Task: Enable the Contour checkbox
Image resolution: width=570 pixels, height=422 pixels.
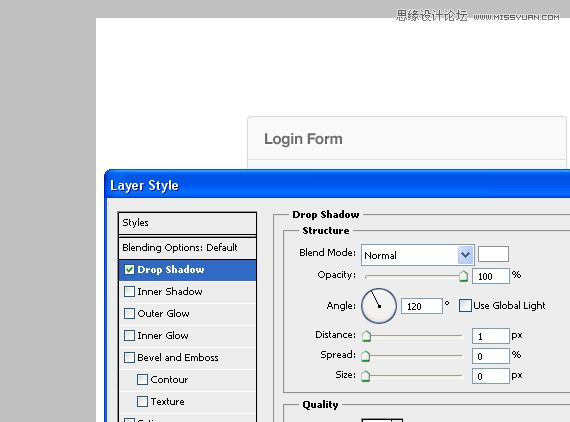Action: coord(142,379)
